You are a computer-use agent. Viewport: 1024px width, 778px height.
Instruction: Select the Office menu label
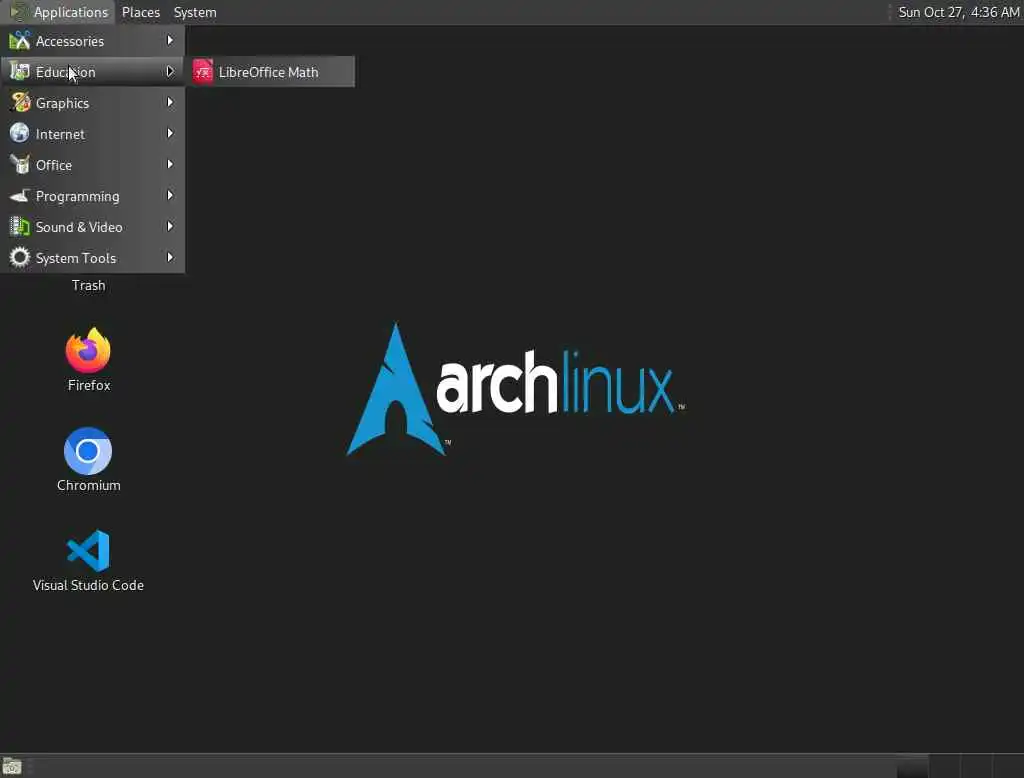54,165
